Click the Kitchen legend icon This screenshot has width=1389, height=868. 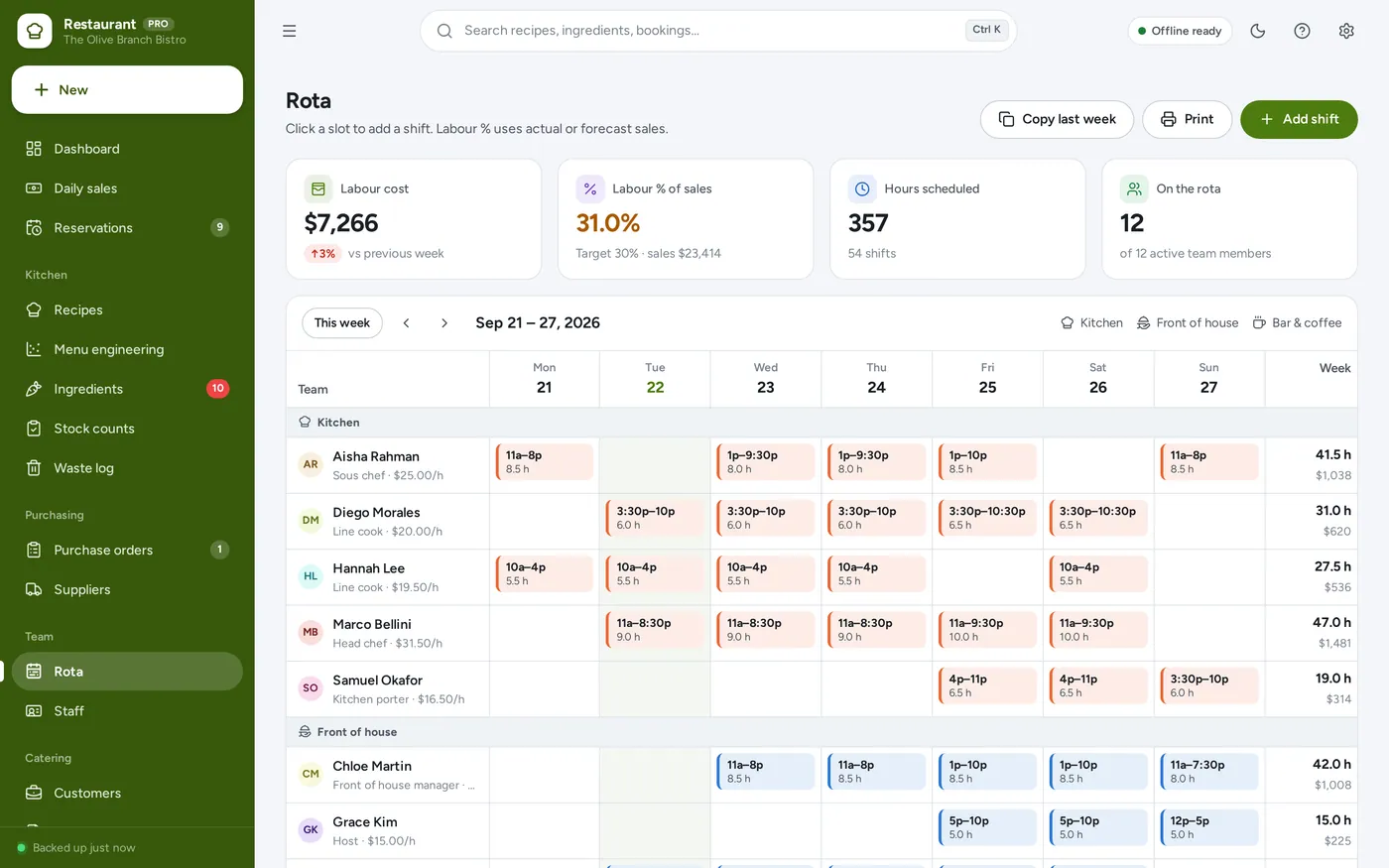click(x=1068, y=323)
